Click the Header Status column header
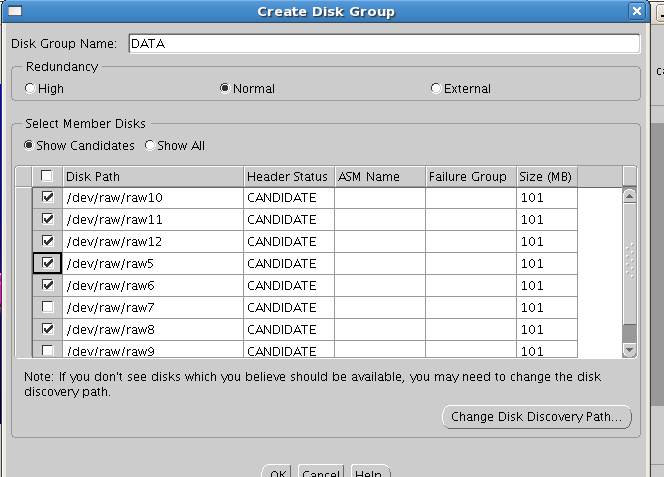 [289, 176]
